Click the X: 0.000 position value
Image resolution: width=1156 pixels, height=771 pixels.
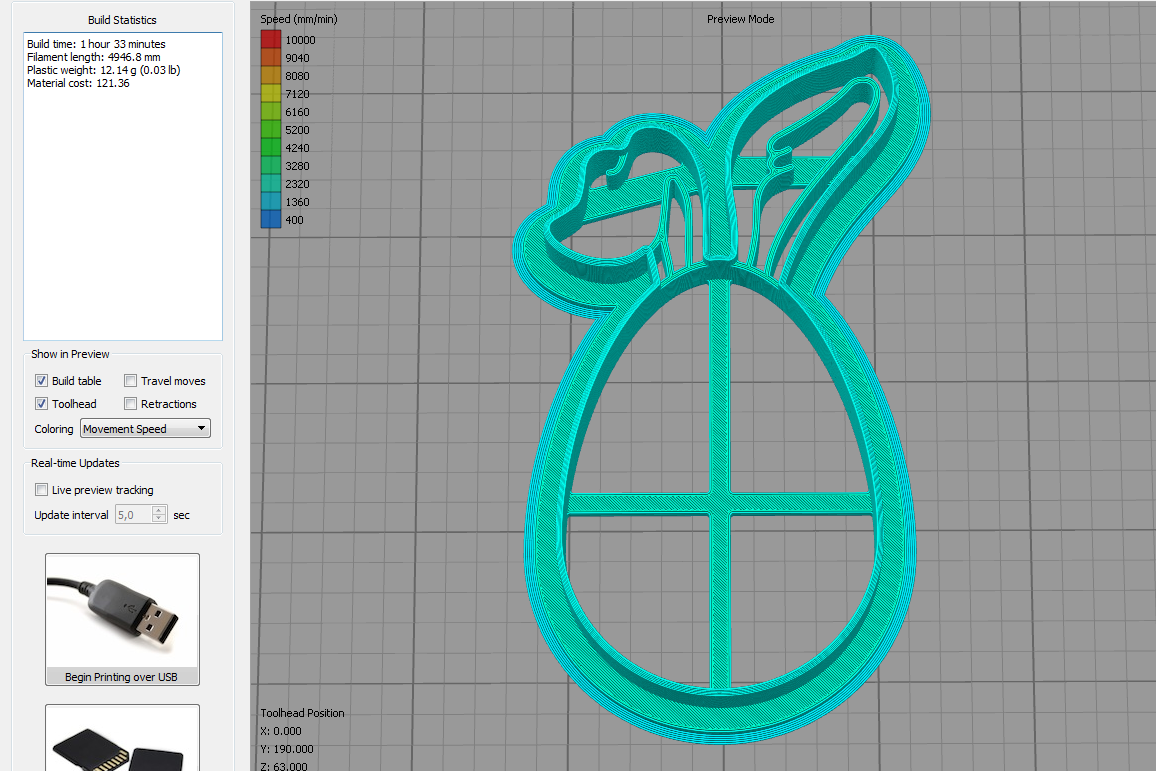[x=281, y=731]
